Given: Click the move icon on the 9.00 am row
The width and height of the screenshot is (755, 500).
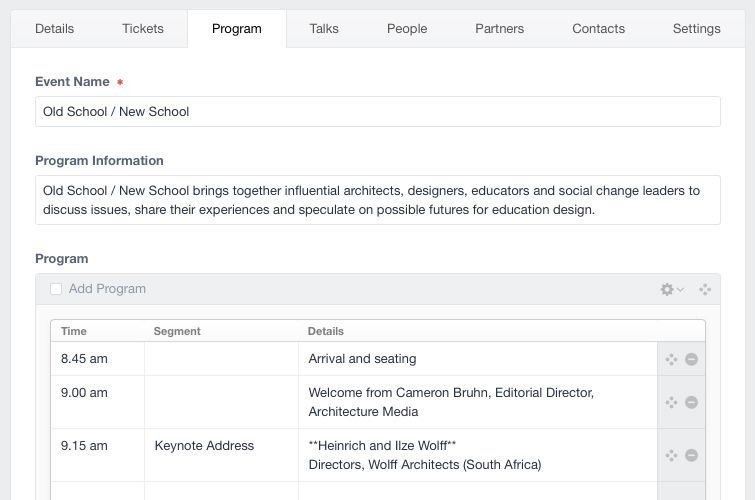Looking at the screenshot, I should (671, 402).
